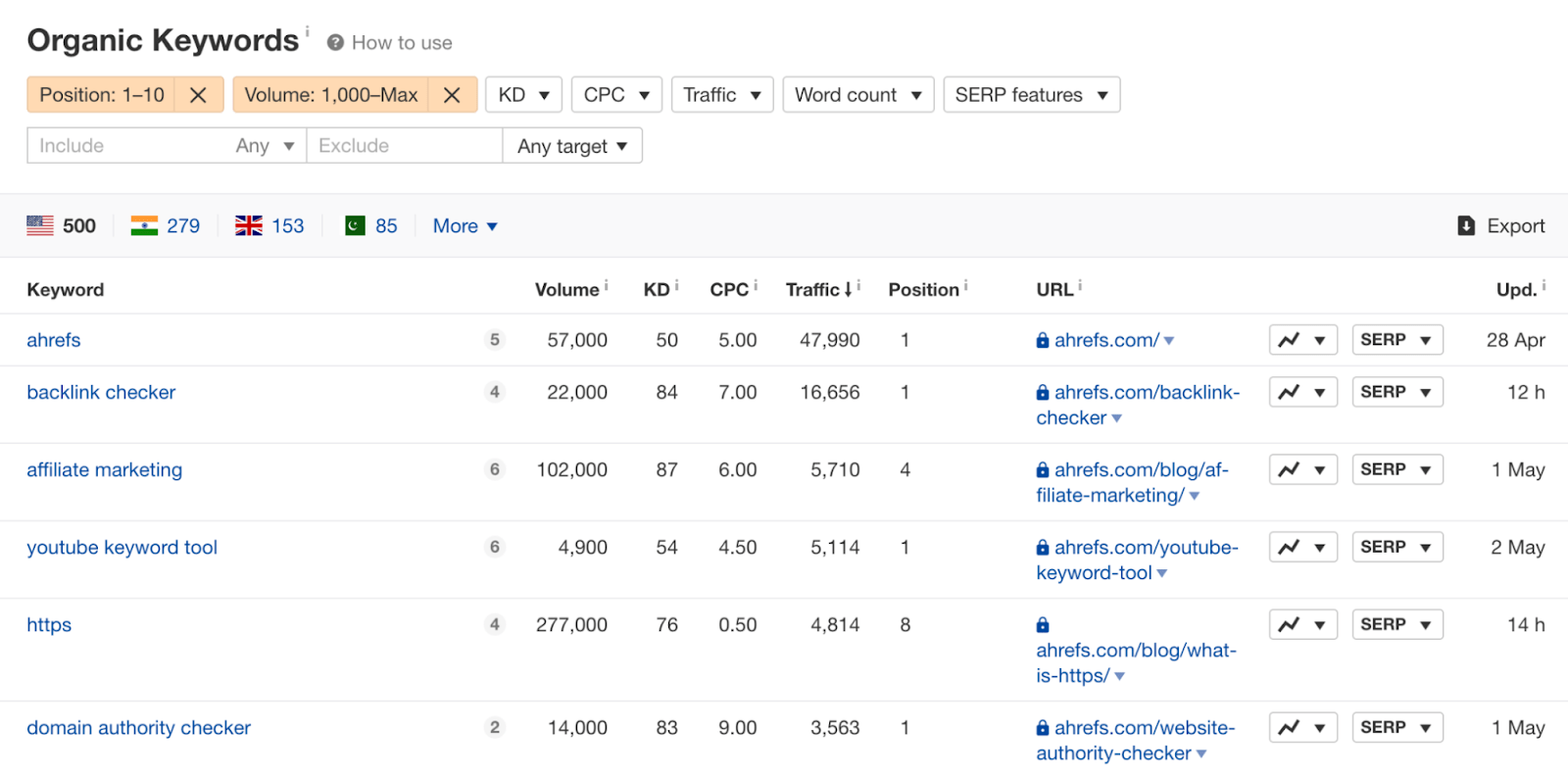This screenshot has width=1568, height=777.
Task: Switch to Pakistan flag keywords
Action: pyautogui.click(x=370, y=226)
